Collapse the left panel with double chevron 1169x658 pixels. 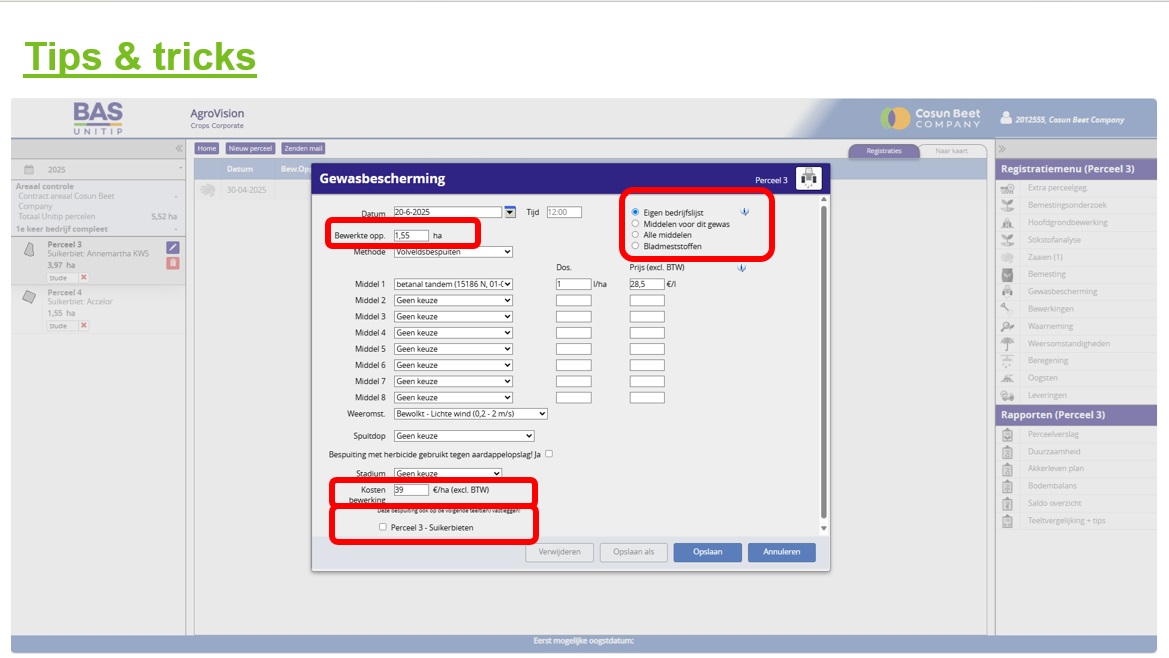(x=178, y=148)
